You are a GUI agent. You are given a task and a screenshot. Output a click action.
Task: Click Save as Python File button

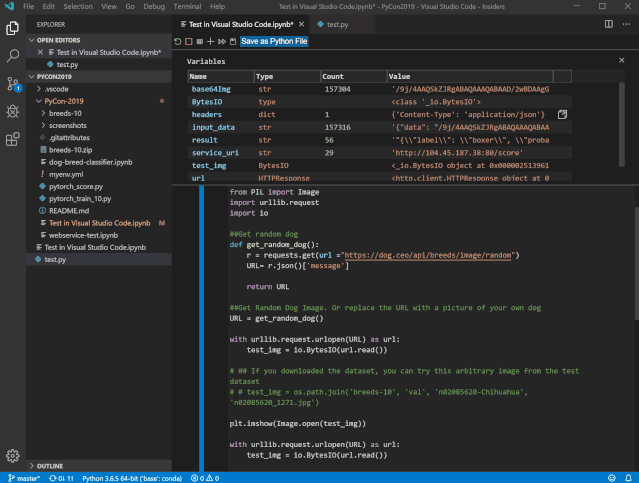pos(274,41)
